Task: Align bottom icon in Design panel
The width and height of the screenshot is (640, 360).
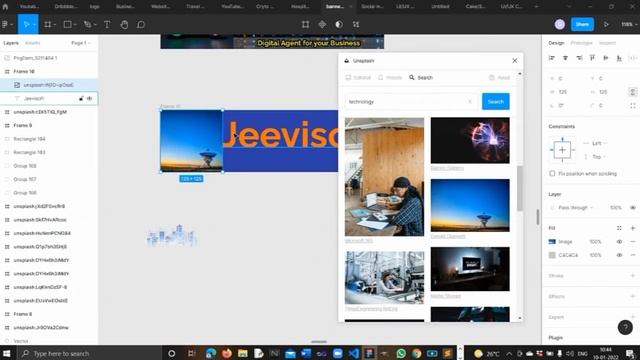Action: 619,58
